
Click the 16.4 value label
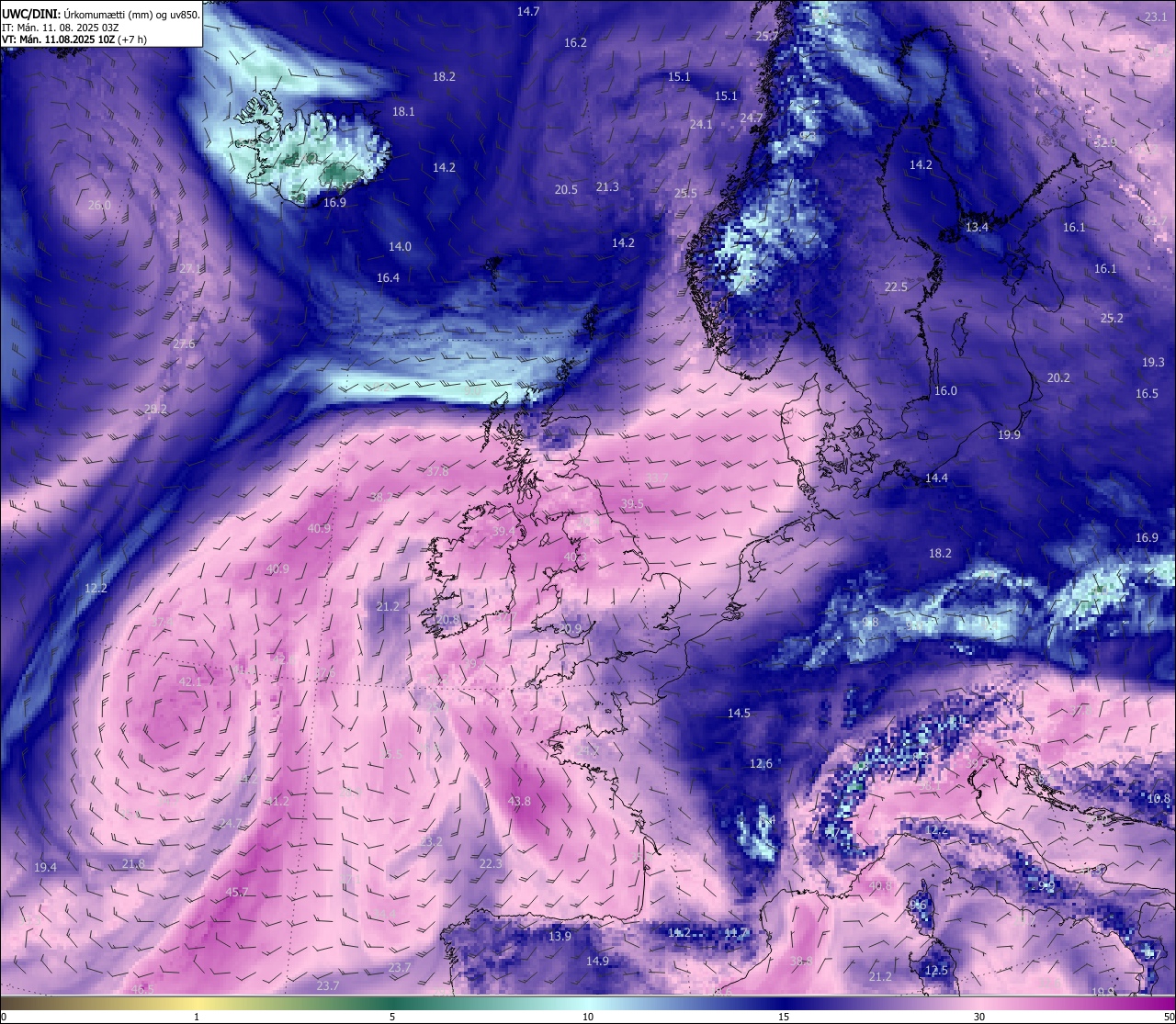pos(388,277)
